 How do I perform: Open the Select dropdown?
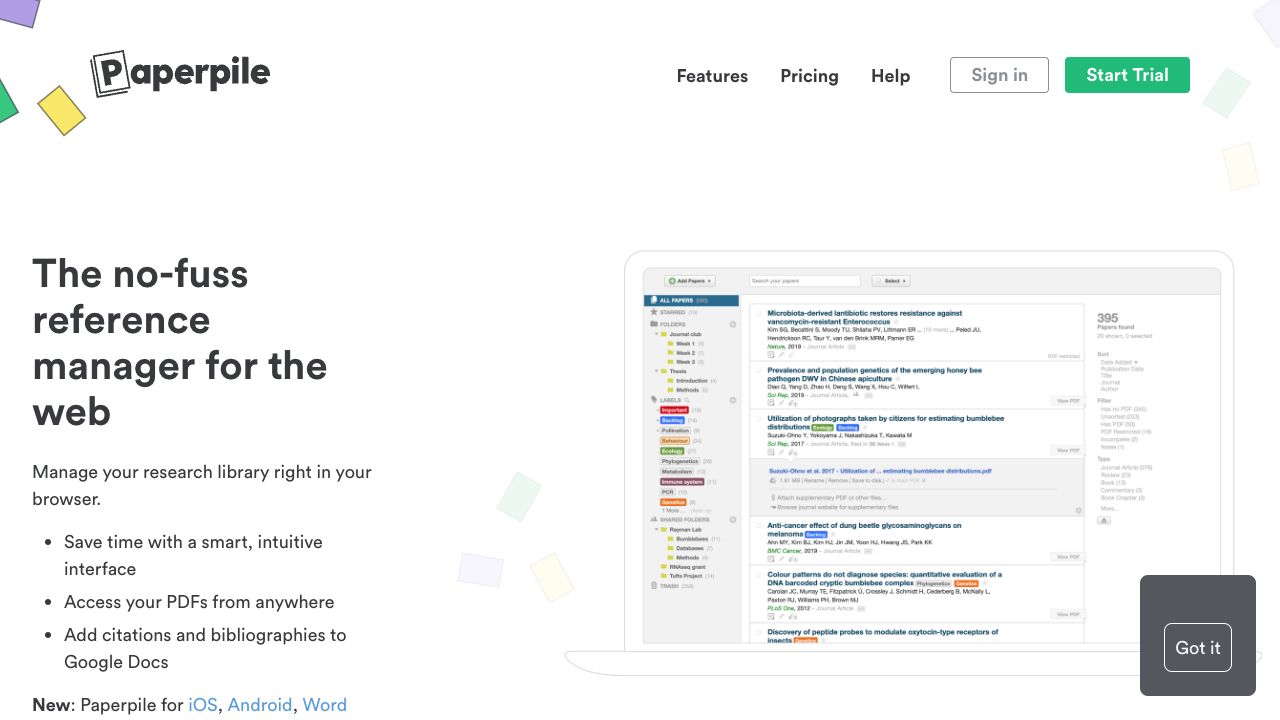coord(890,281)
